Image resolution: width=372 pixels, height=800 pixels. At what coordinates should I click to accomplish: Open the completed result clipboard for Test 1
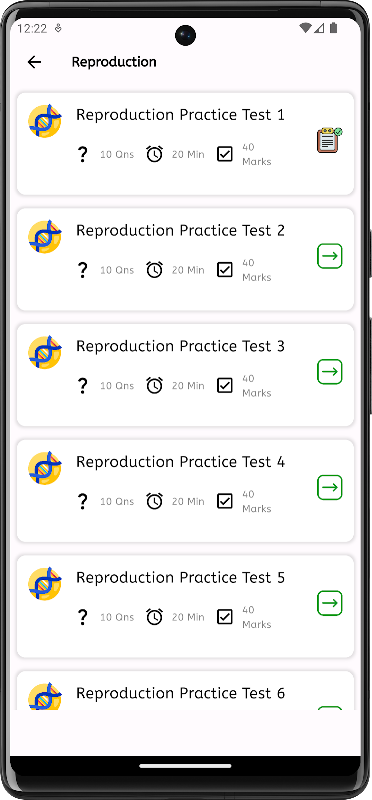click(x=330, y=140)
